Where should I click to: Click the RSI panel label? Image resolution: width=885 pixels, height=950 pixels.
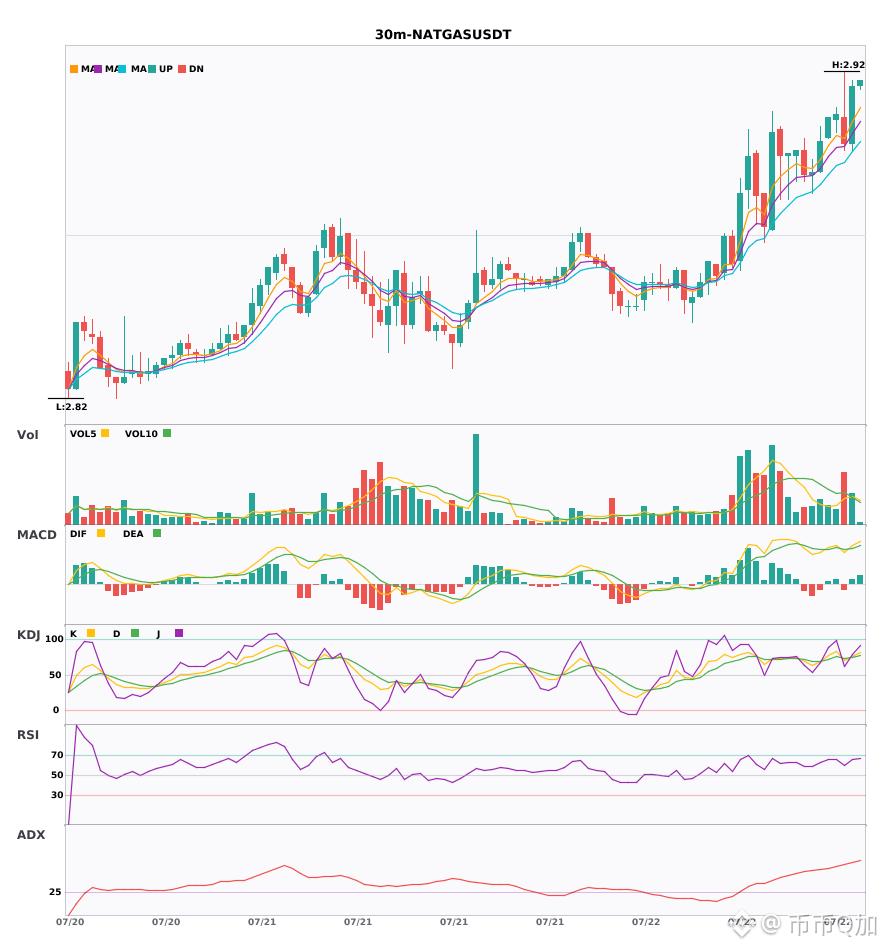(x=28, y=735)
